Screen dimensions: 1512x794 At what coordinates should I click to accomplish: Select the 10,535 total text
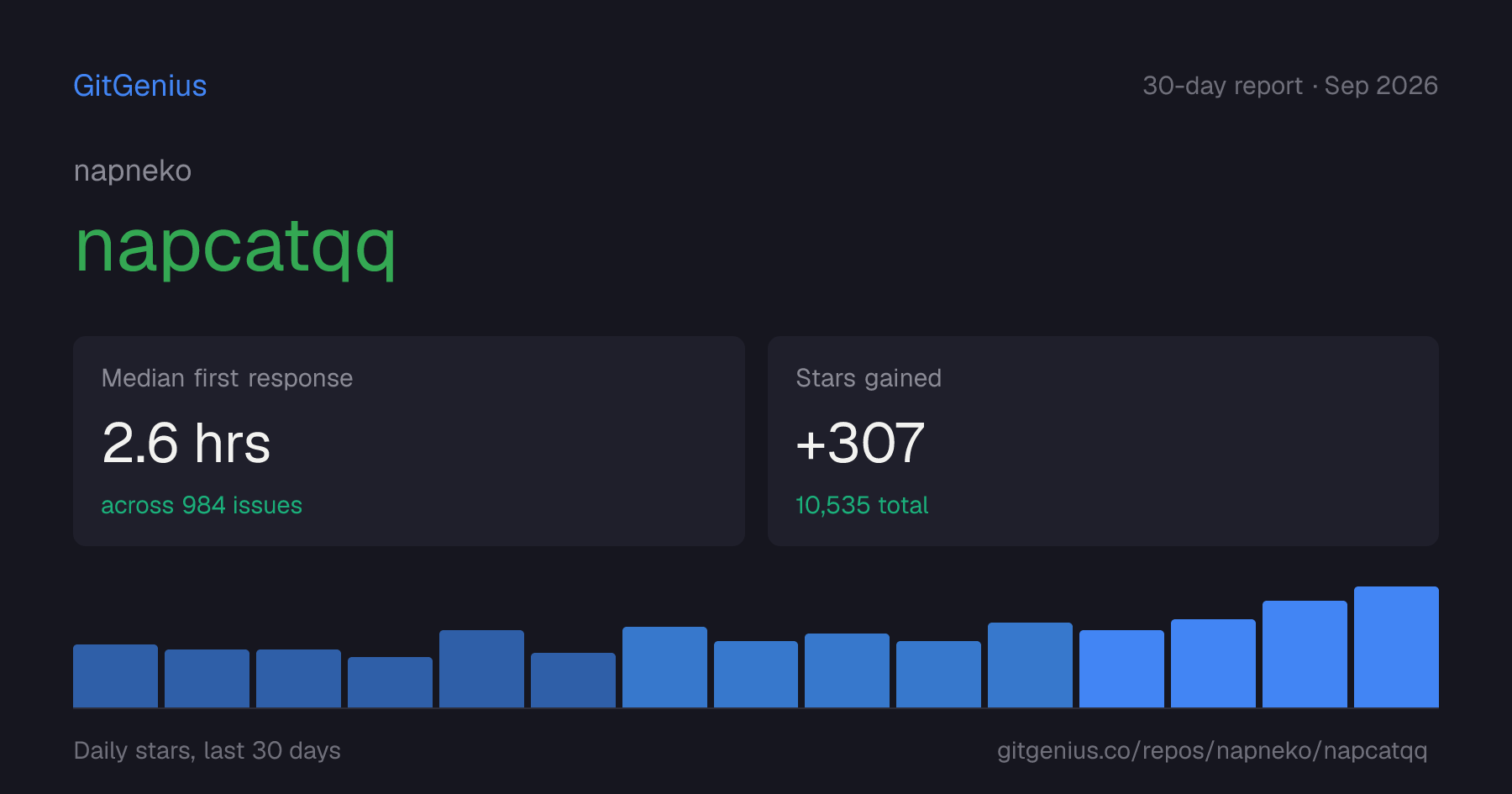(862, 505)
